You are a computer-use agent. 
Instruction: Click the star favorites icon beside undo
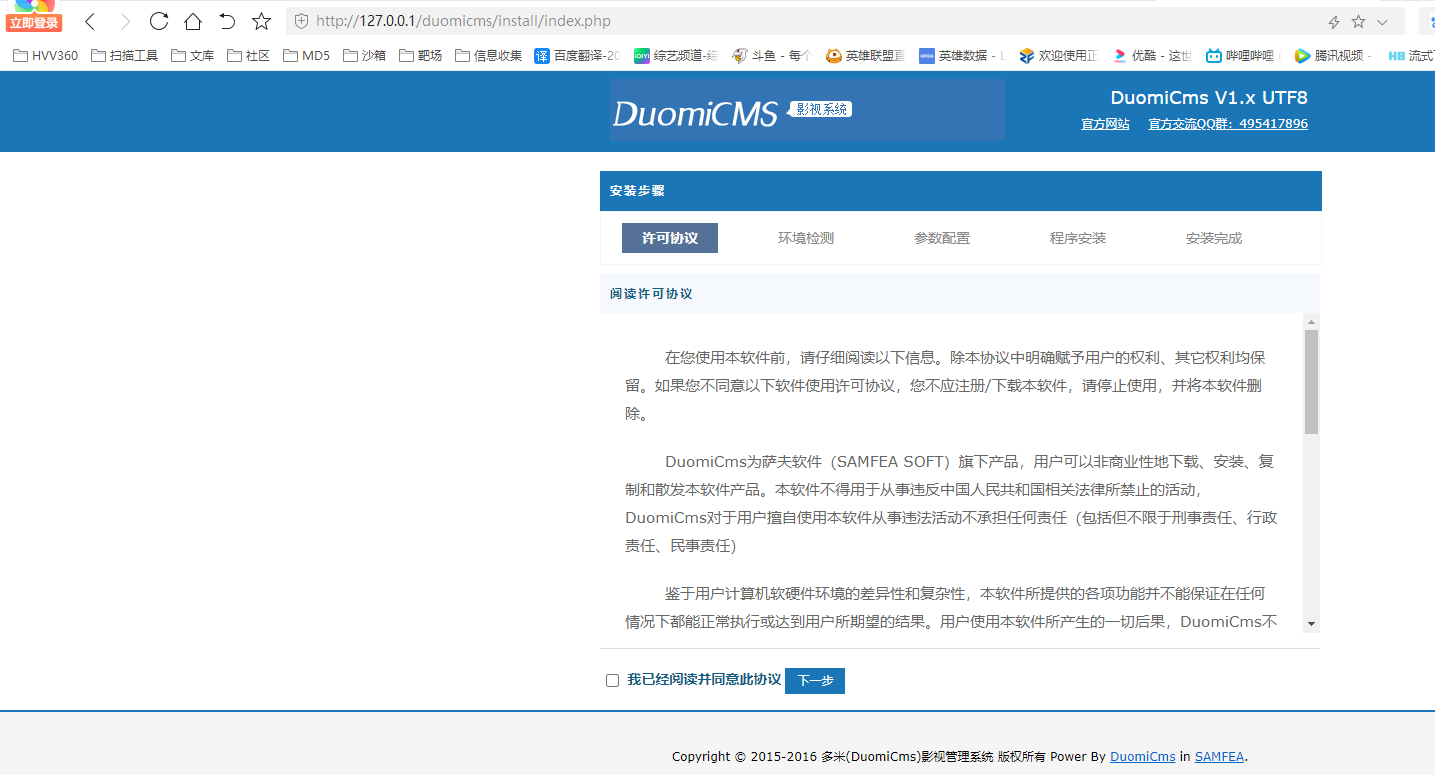(261, 21)
